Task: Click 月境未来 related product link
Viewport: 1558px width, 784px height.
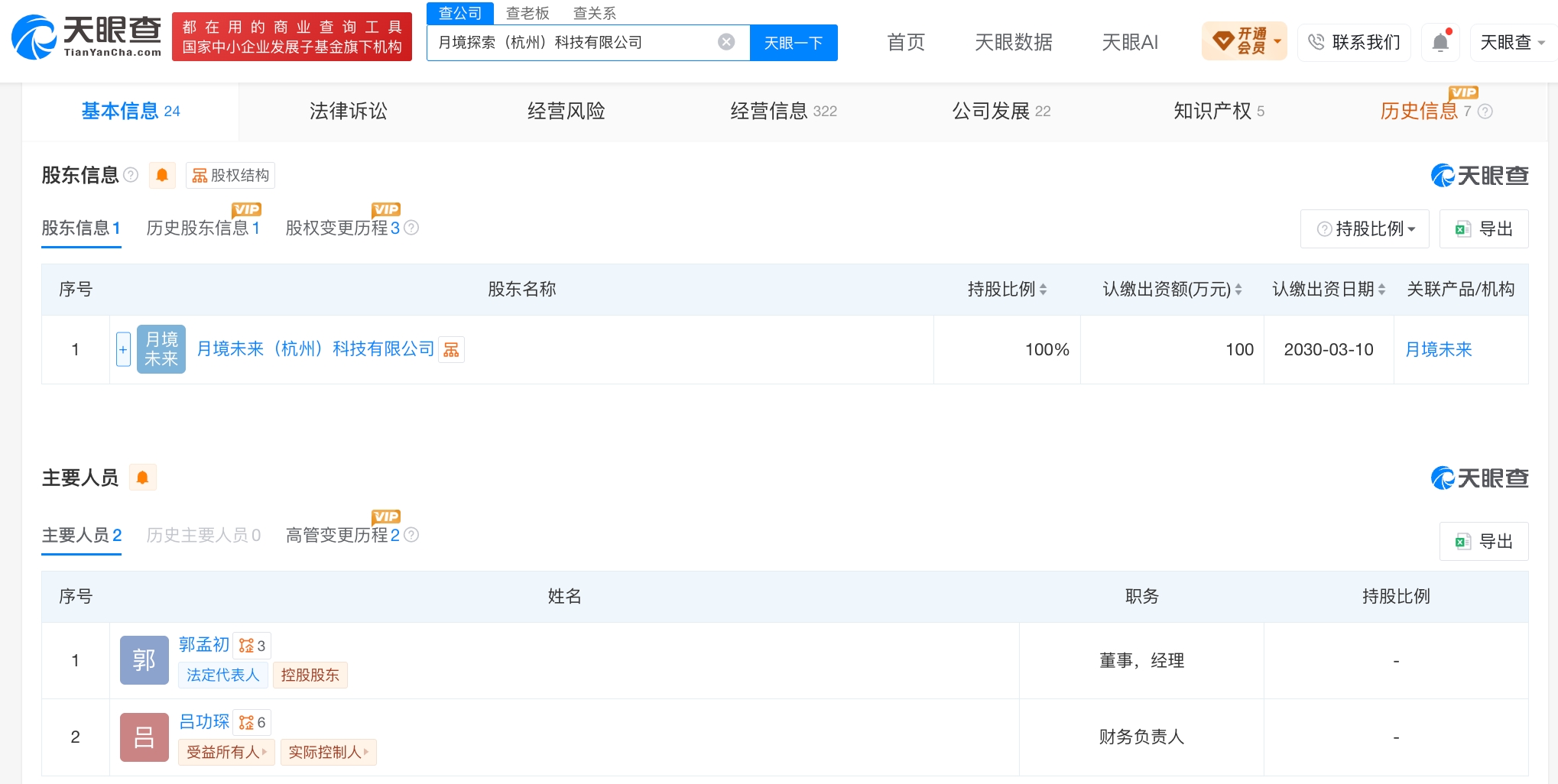Action: pyautogui.click(x=1439, y=349)
